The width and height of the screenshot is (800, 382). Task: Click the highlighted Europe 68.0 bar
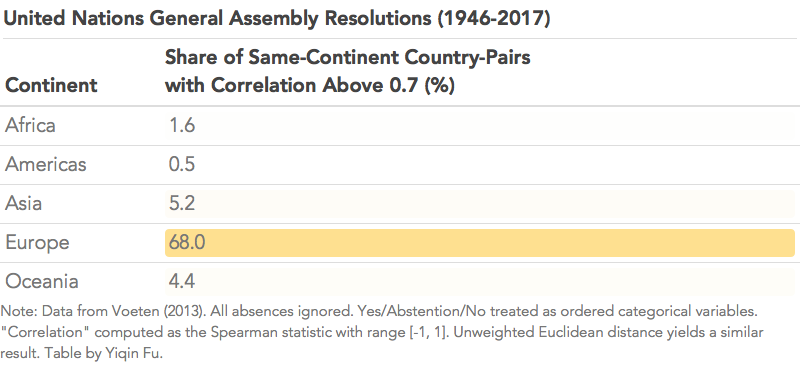[x=480, y=243]
